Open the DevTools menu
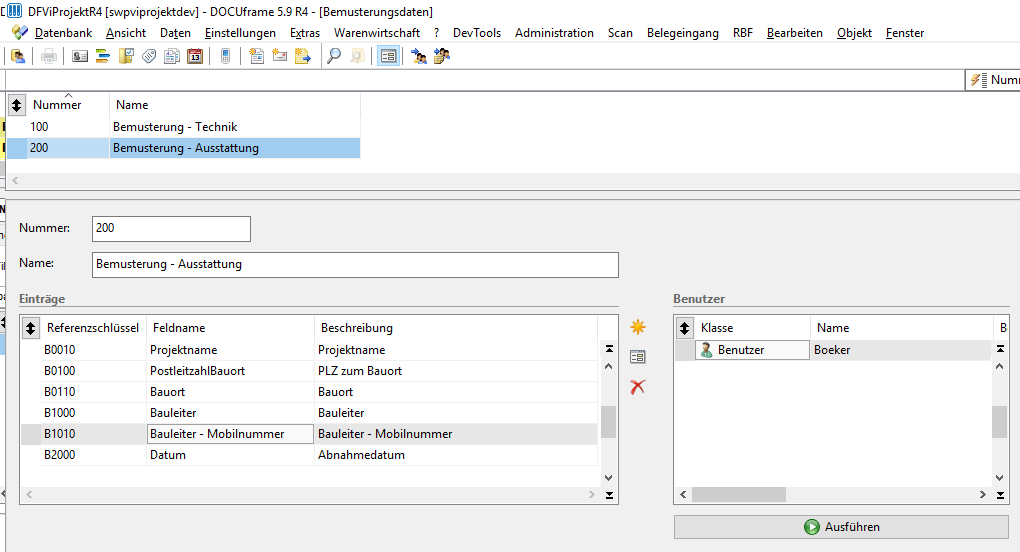The image size is (1020, 552). [477, 33]
